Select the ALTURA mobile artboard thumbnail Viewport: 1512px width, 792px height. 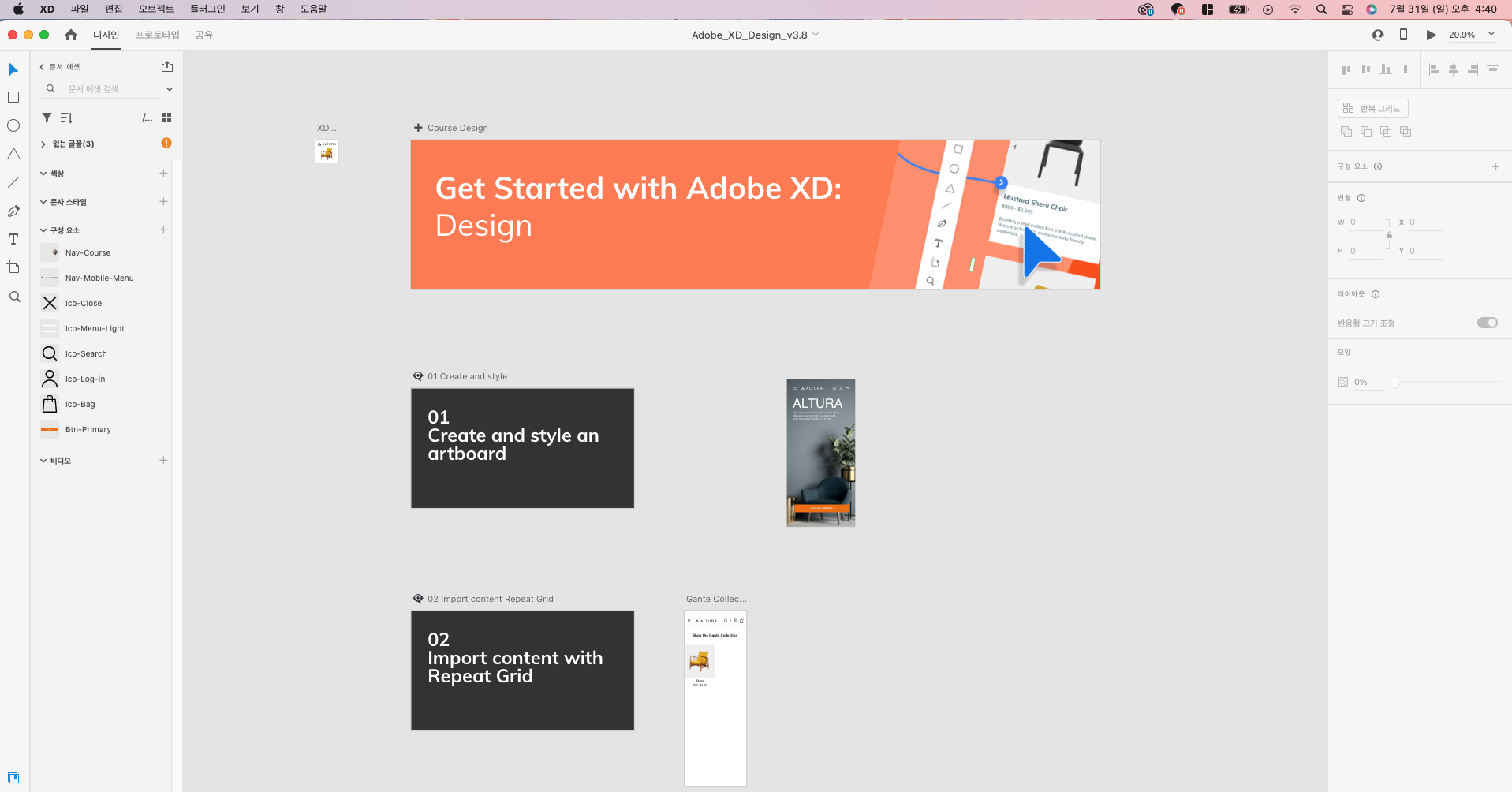pos(821,453)
